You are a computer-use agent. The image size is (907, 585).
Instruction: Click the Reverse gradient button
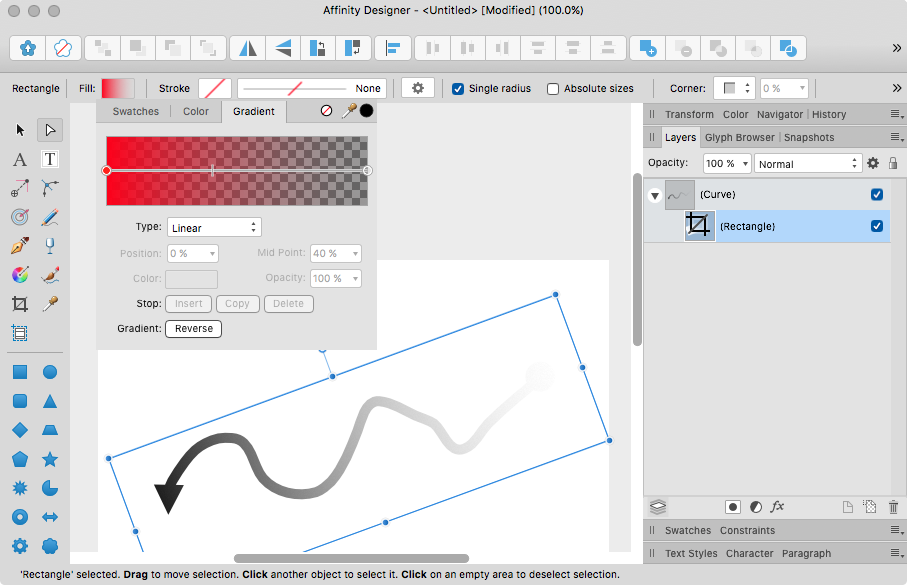[192, 328]
